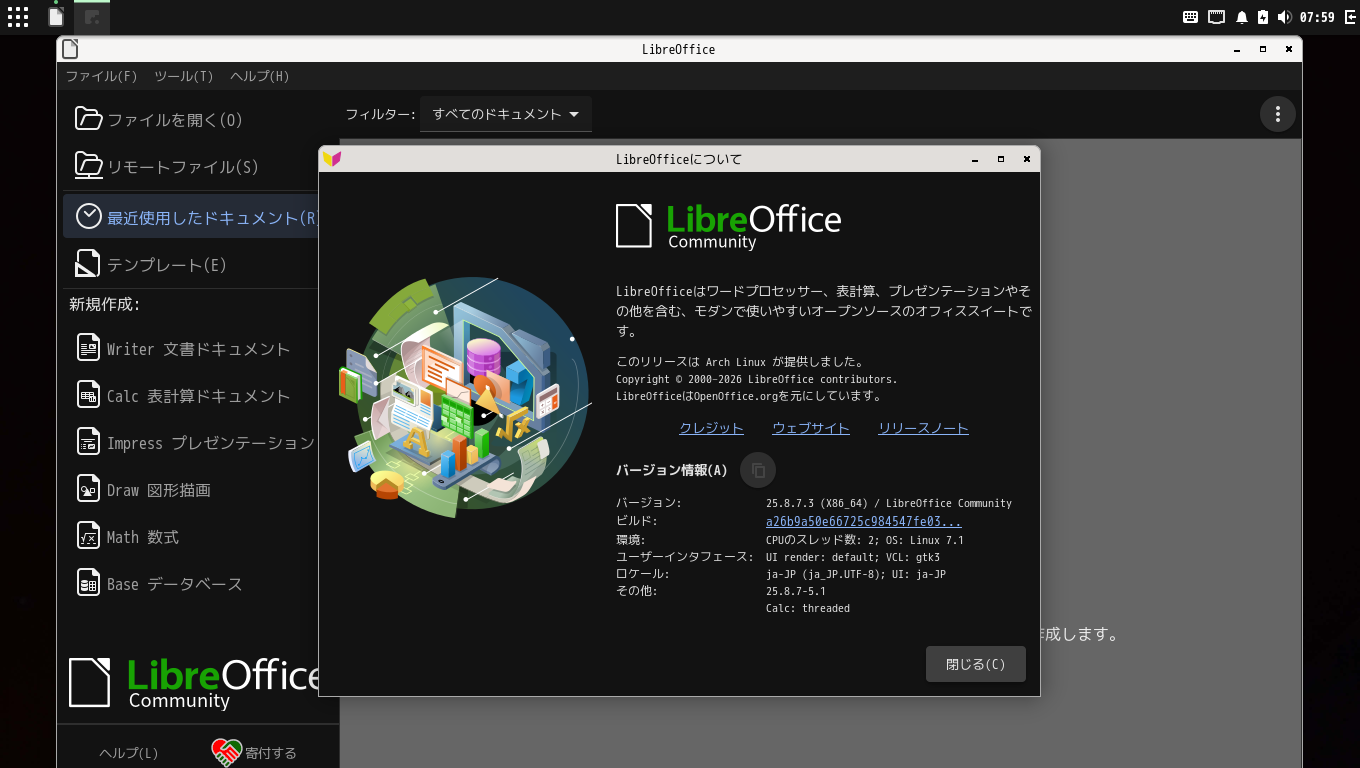
Task: Click the Impress presentation icon
Action: [89, 442]
